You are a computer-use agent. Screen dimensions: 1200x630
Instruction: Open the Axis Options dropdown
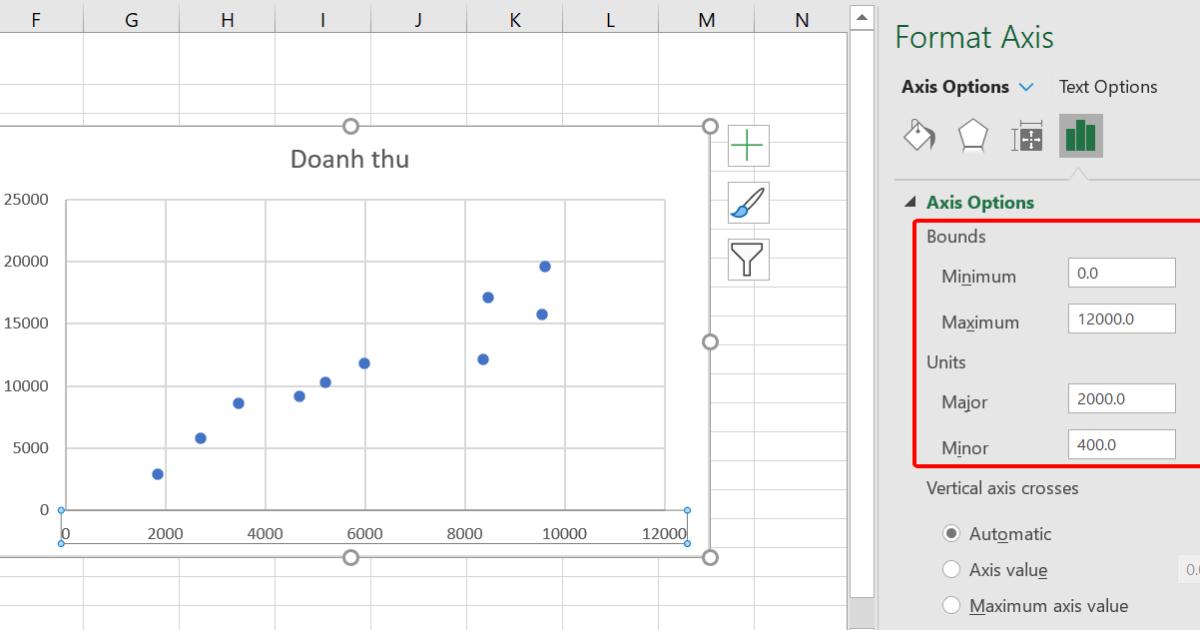coord(1024,87)
